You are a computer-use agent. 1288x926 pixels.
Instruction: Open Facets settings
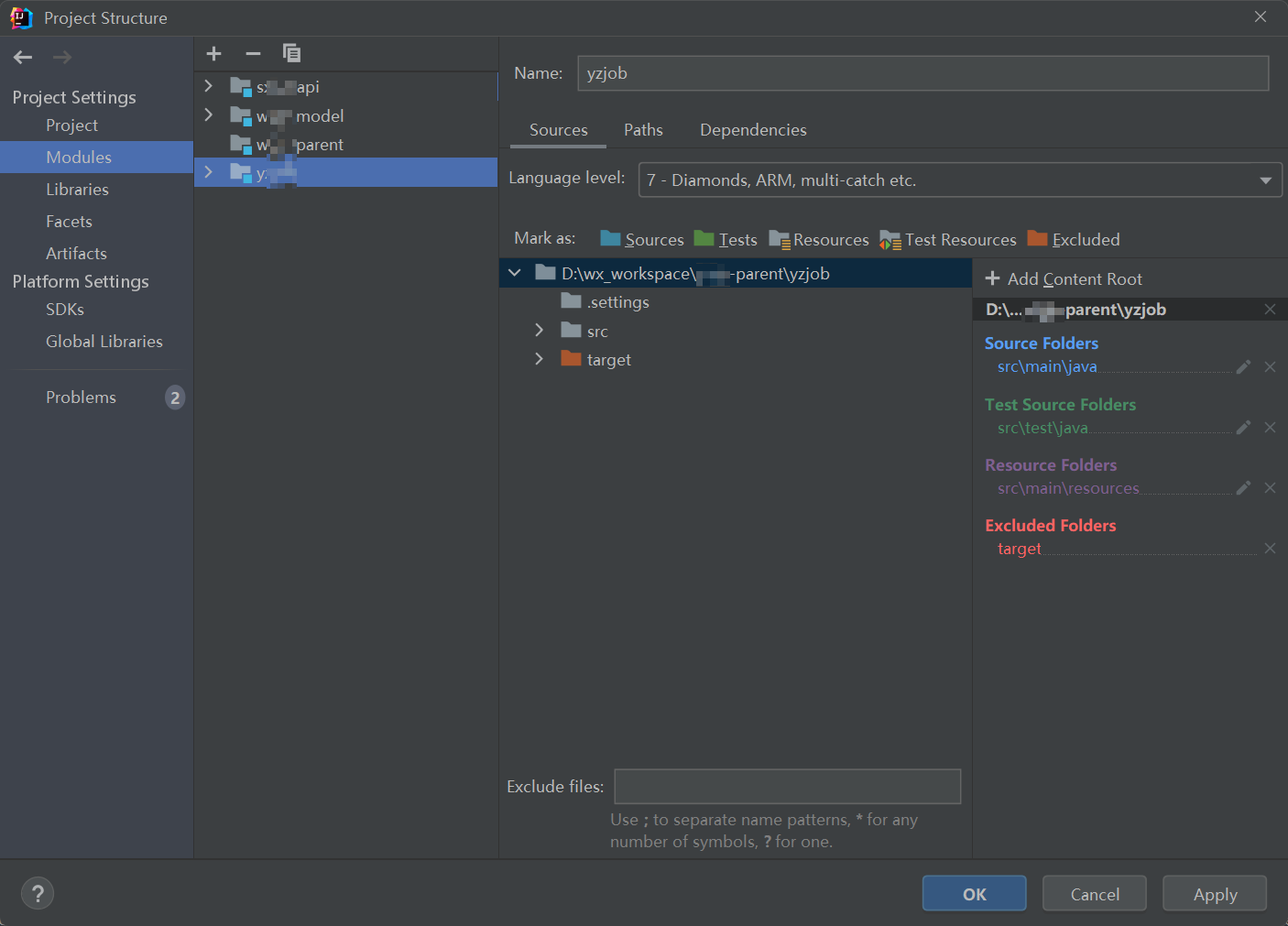(x=69, y=222)
